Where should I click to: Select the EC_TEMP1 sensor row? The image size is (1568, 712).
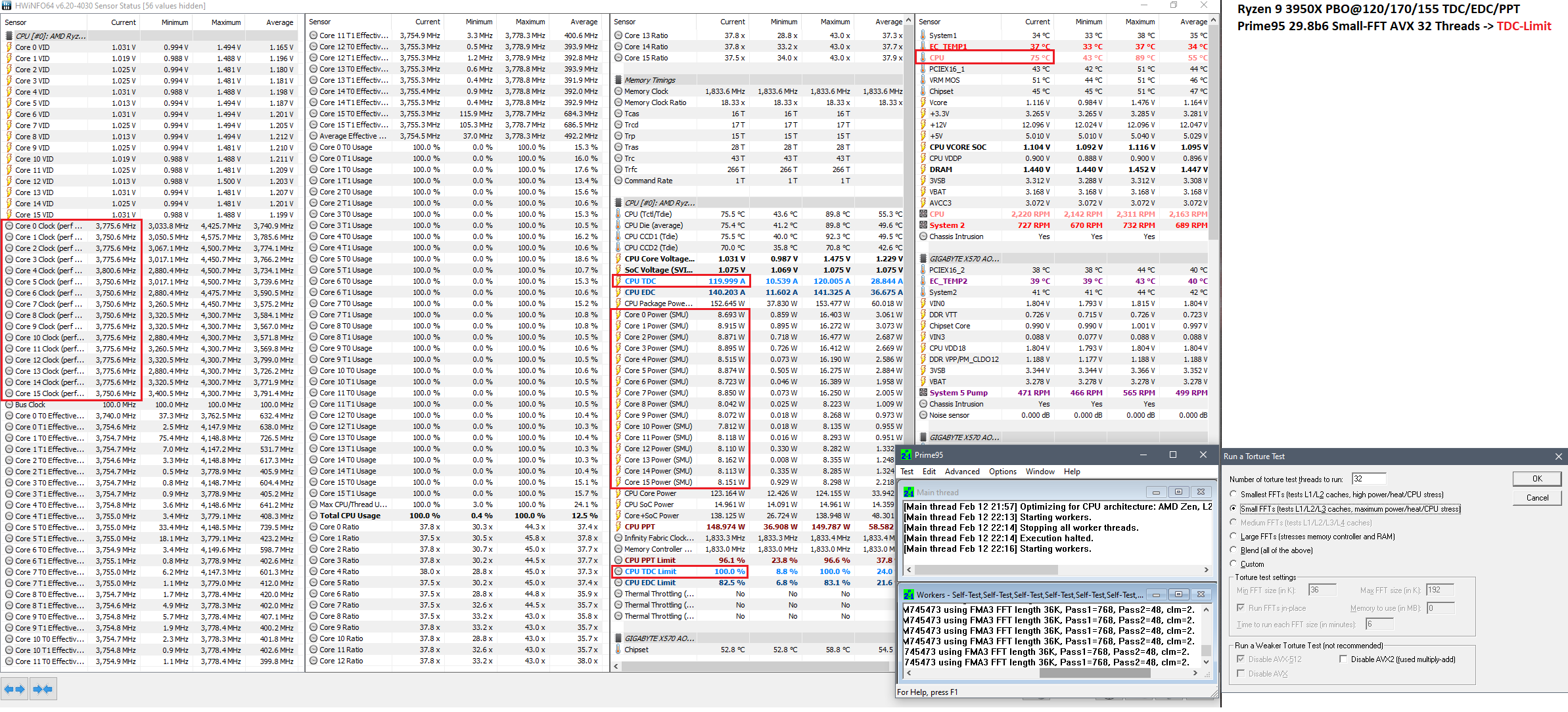click(x=1063, y=47)
